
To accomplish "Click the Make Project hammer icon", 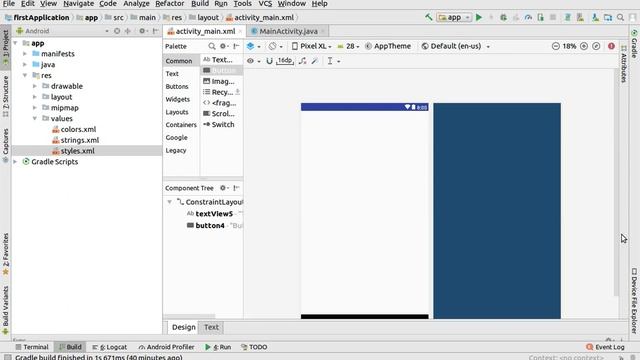I will point(429,17).
